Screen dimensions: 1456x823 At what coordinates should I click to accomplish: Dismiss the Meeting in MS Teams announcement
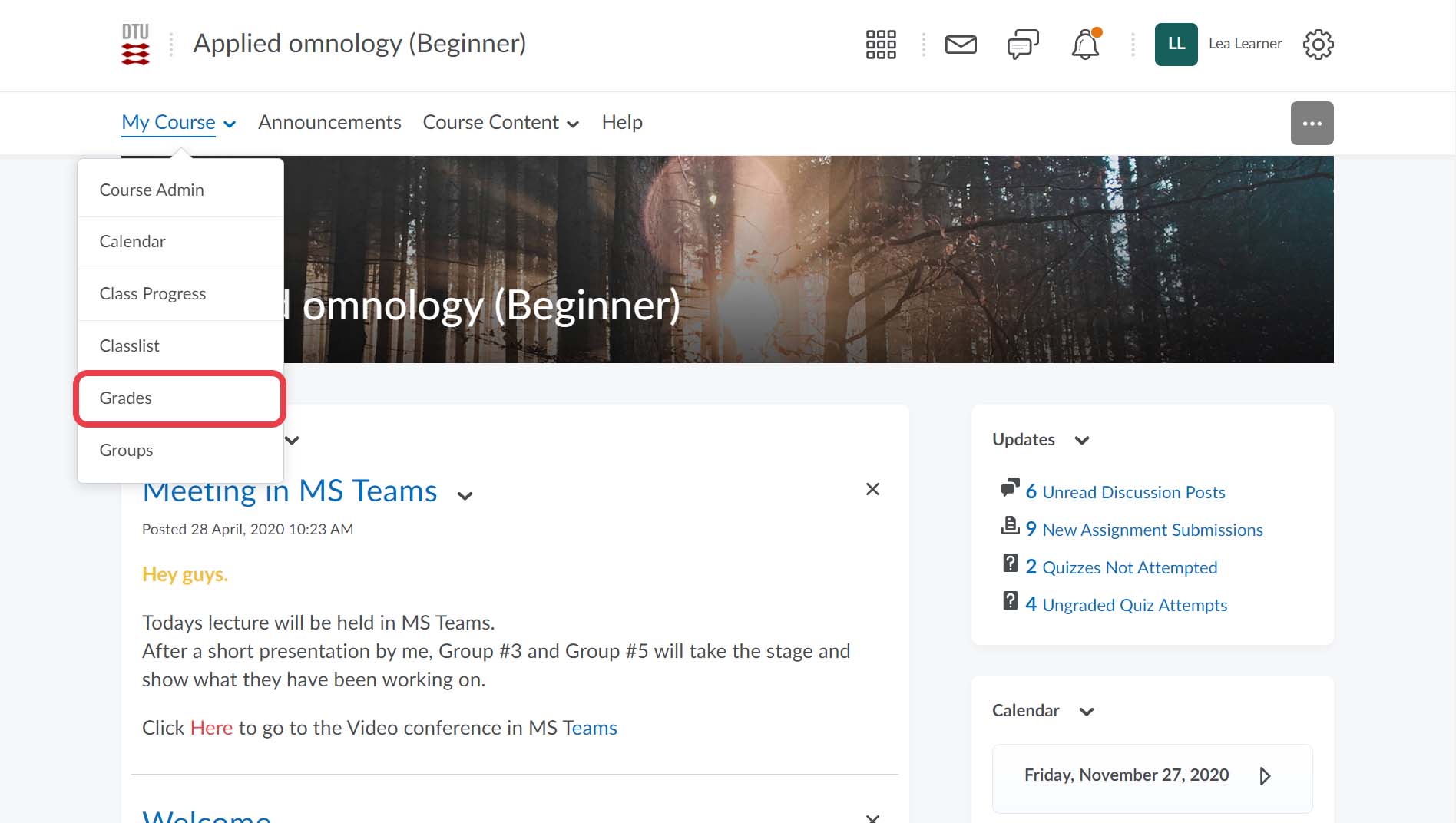click(872, 490)
